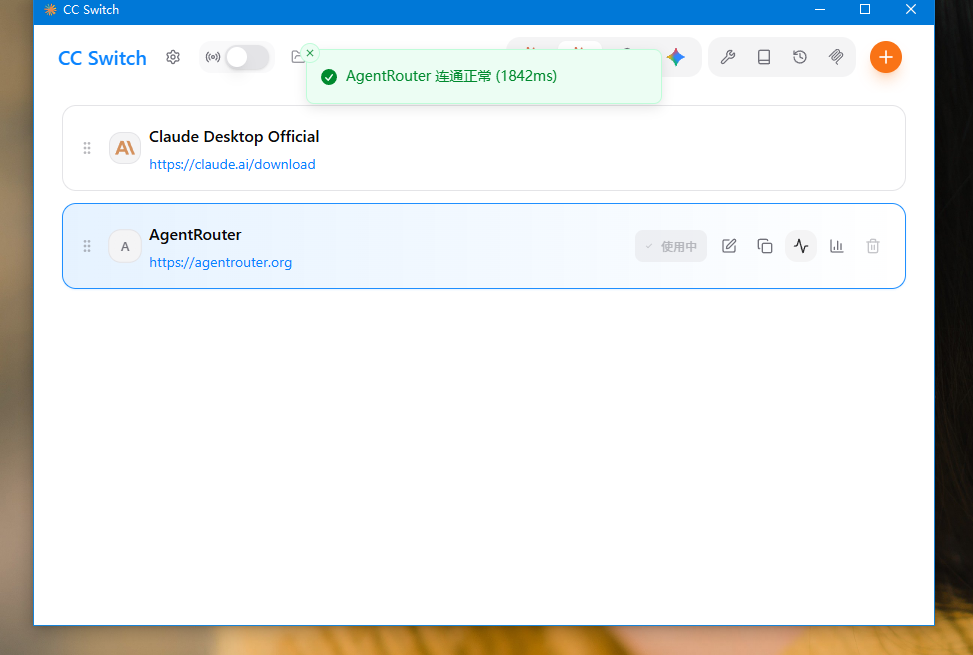The height and width of the screenshot is (655, 973).
Task: Click Claude Desktop Official drag handle
Action: 87,148
